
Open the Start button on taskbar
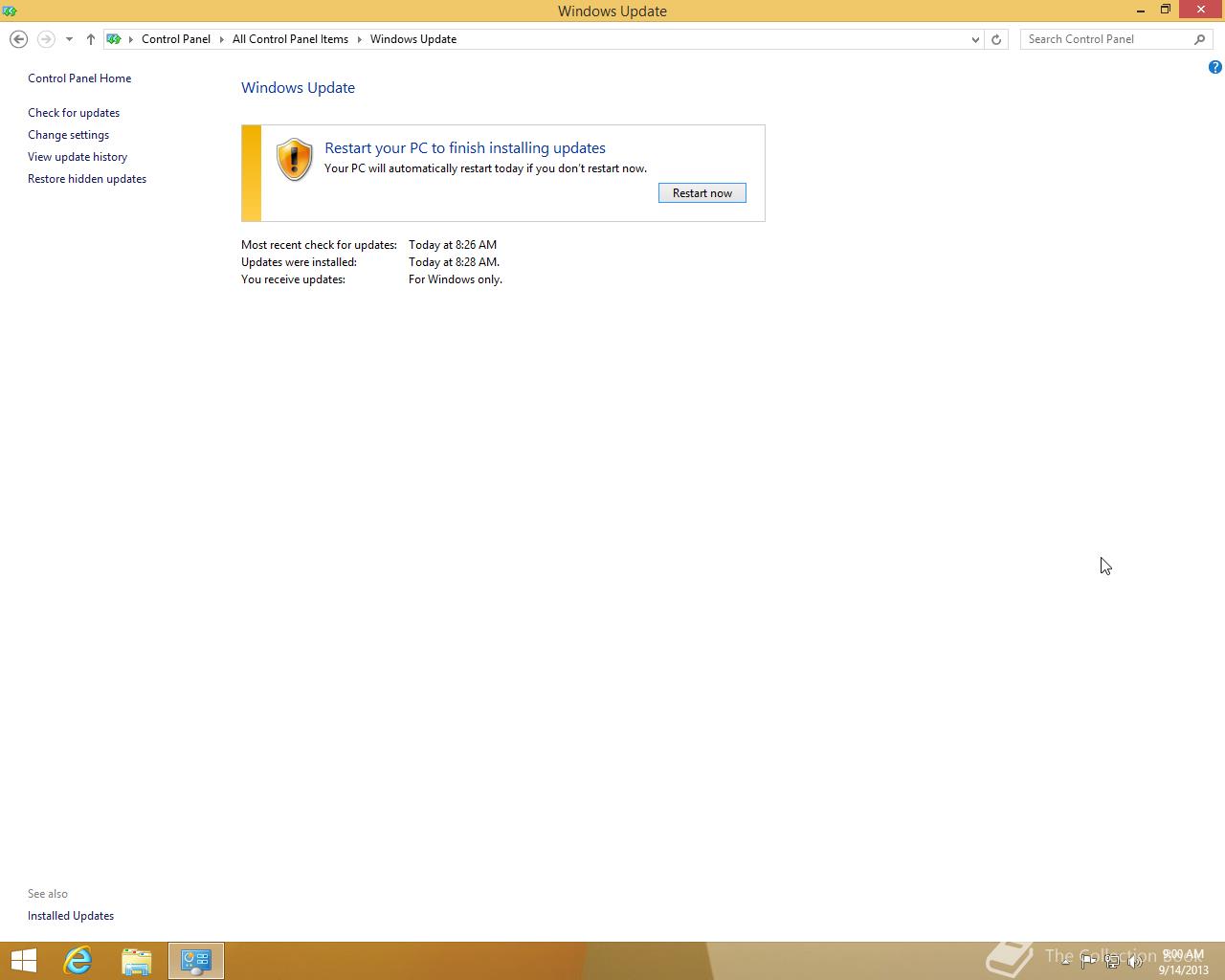pyautogui.click(x=23, y=961)
